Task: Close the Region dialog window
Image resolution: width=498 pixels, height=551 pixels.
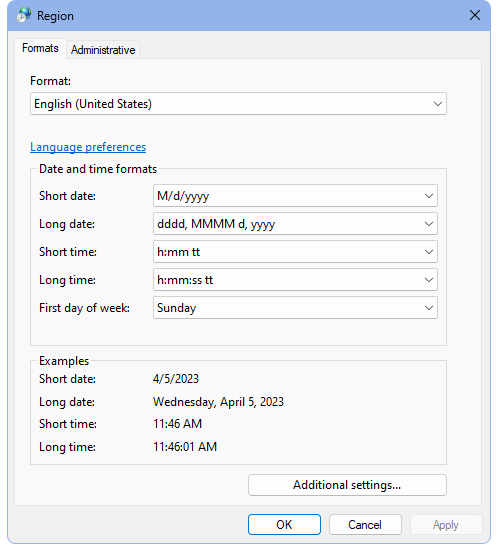Action: coord(475,15)
